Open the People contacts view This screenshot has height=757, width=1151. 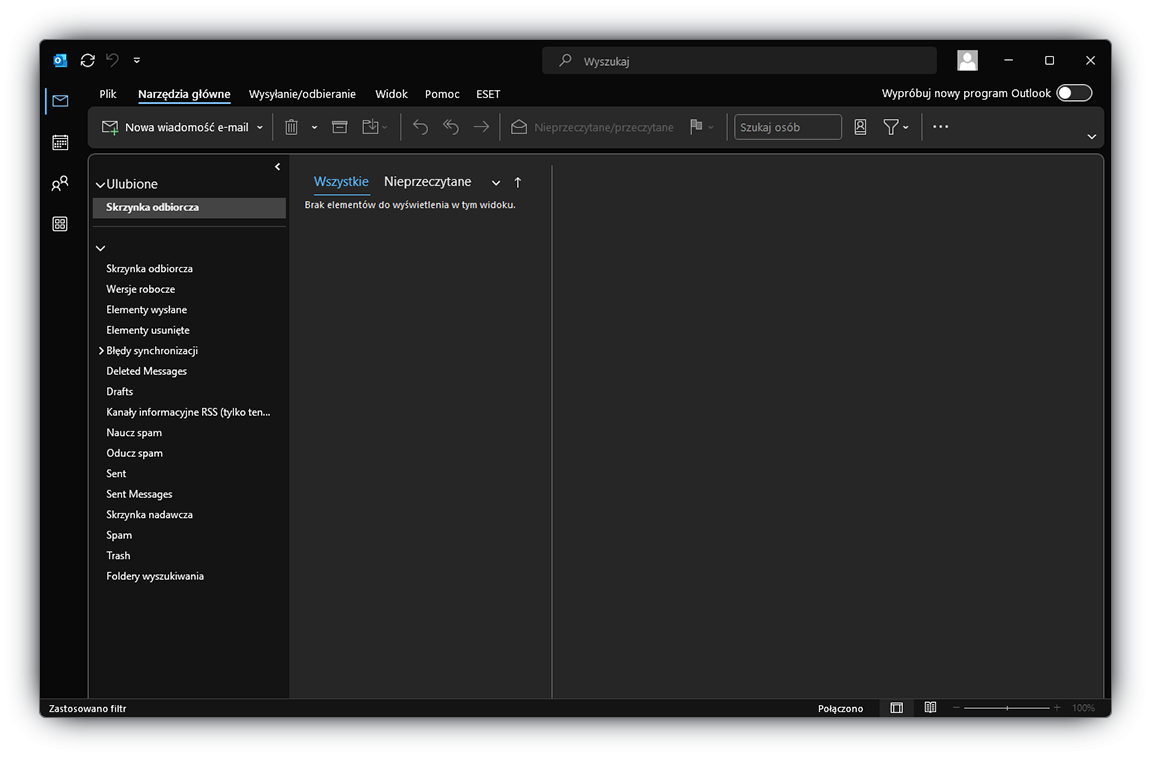60,184
